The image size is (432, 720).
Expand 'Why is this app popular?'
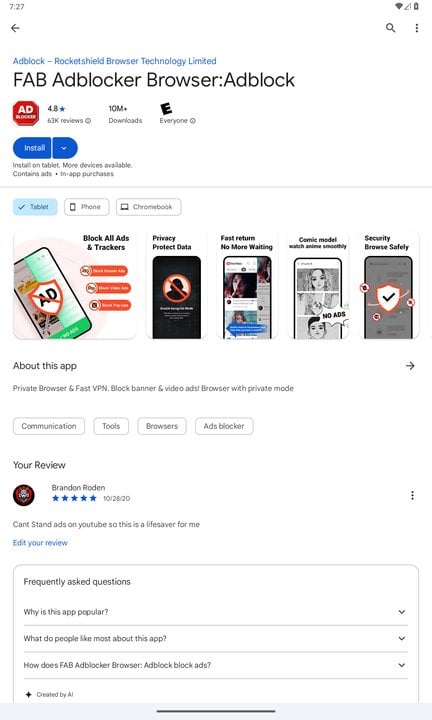(x=215, y=612)
